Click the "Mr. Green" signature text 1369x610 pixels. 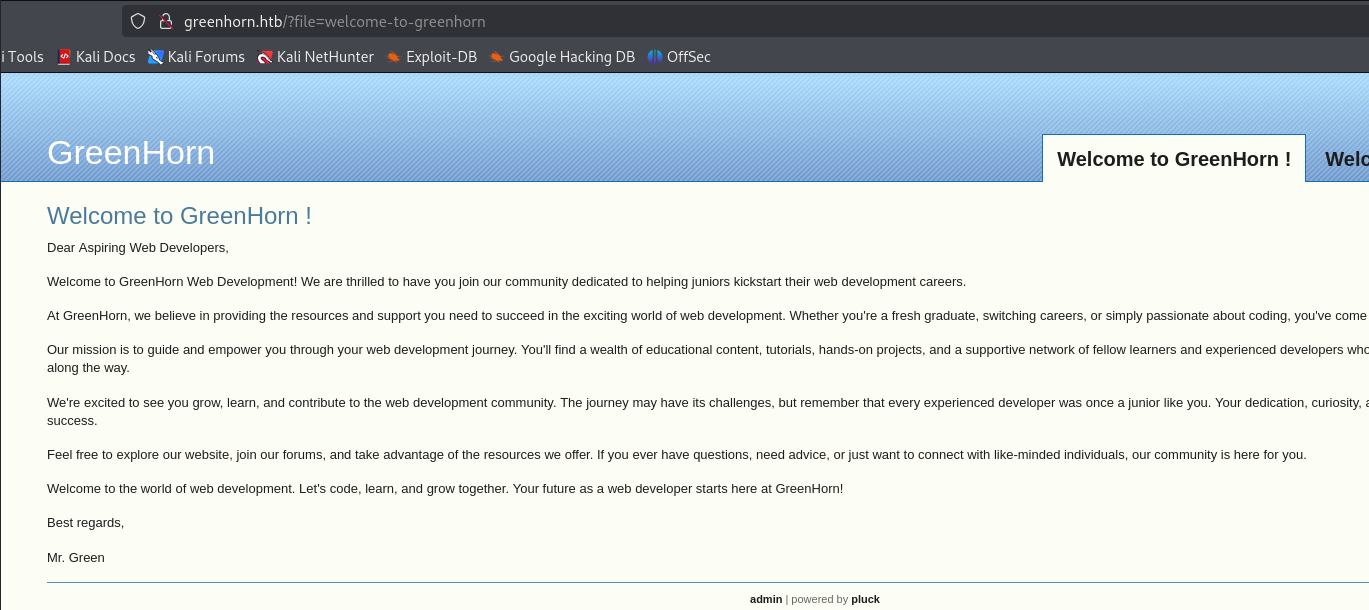click(76, 557)
